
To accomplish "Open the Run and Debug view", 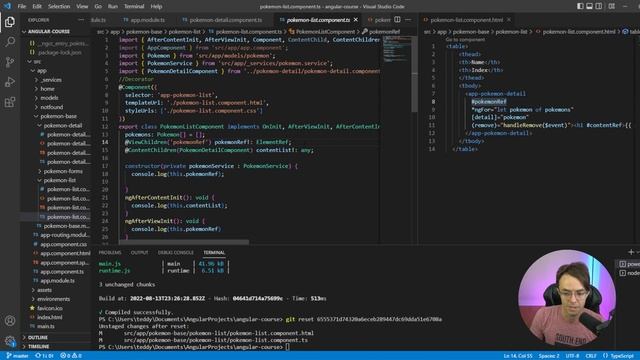I will pyautogui.click(x=10, y=82).
